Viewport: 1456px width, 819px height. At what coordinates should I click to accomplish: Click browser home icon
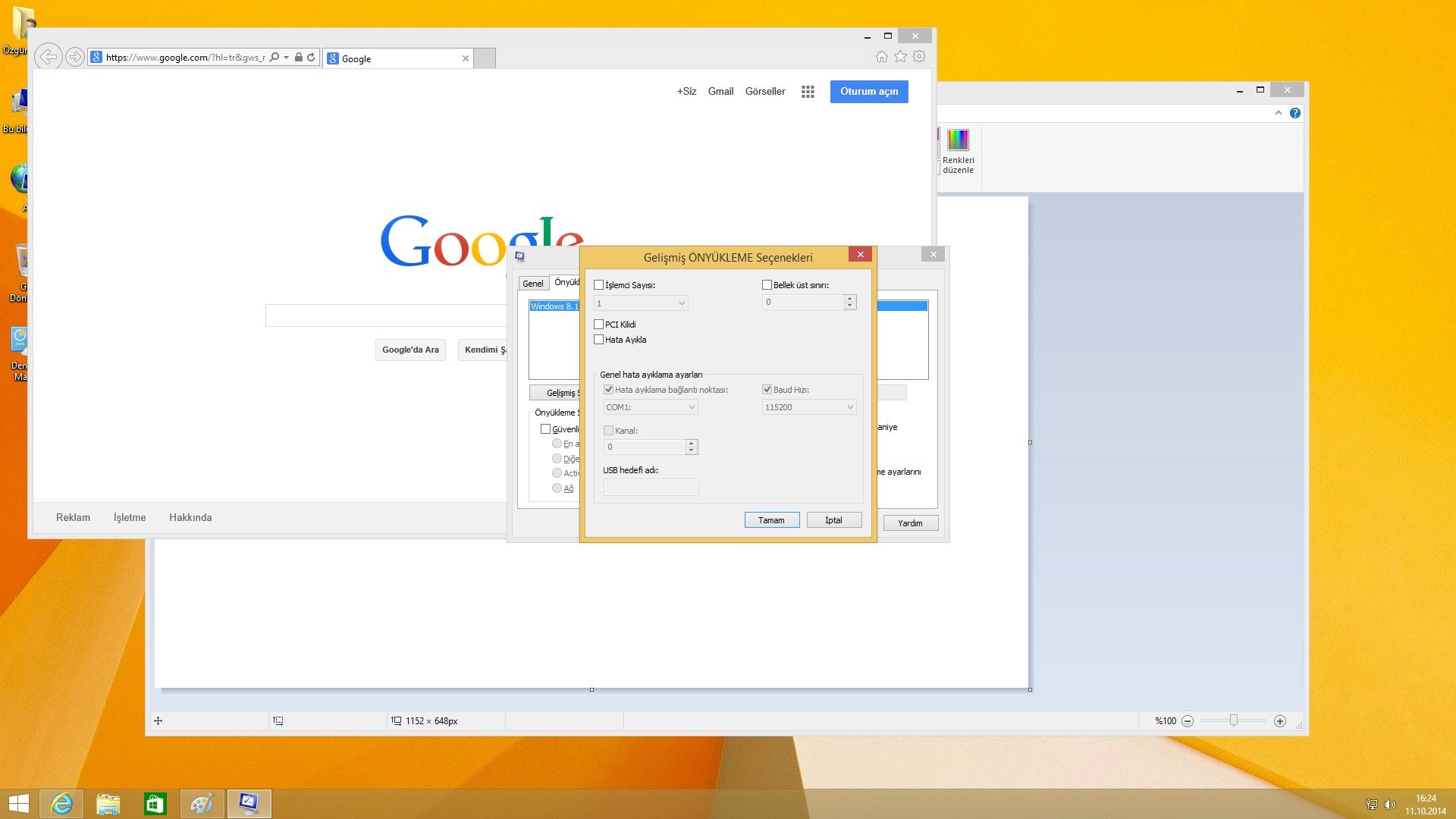pos(881,57)
